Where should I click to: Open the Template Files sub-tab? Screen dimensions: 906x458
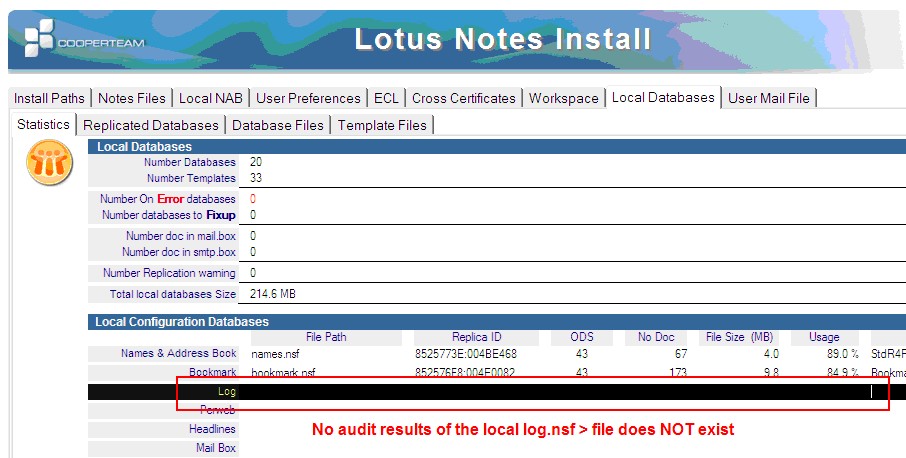[x=382, y=125]
